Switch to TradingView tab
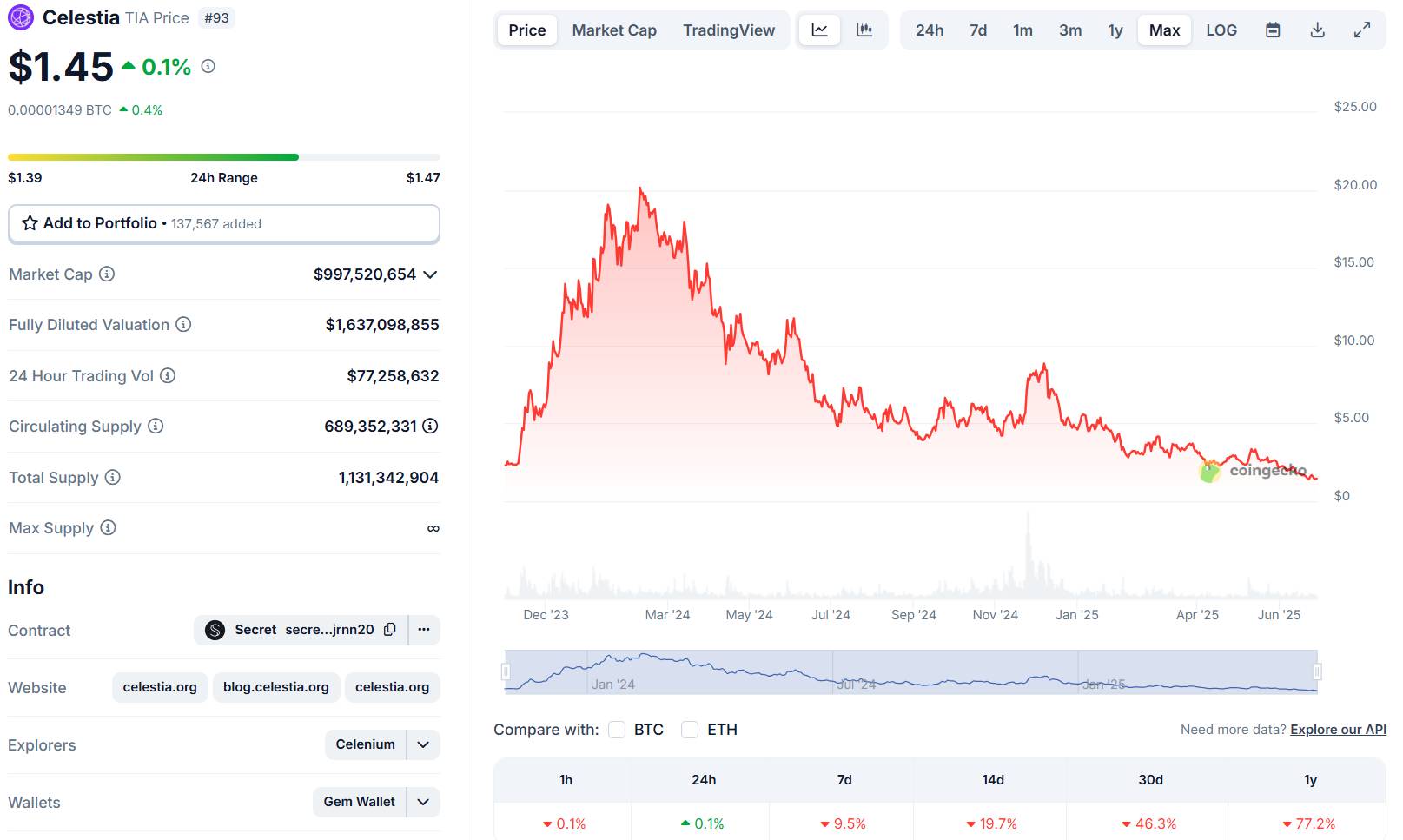This screenshot has height=840, width=1403. coord(729,30)
